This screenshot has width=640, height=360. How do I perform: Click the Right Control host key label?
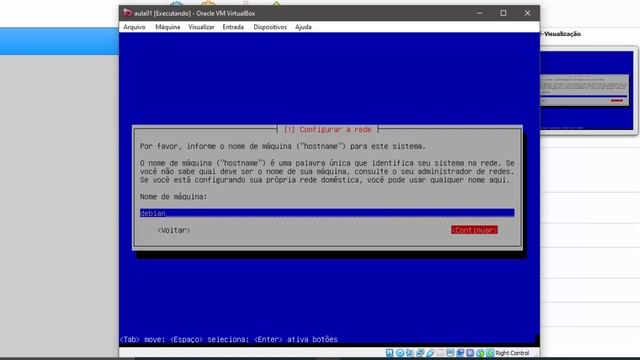click(512, 353)
